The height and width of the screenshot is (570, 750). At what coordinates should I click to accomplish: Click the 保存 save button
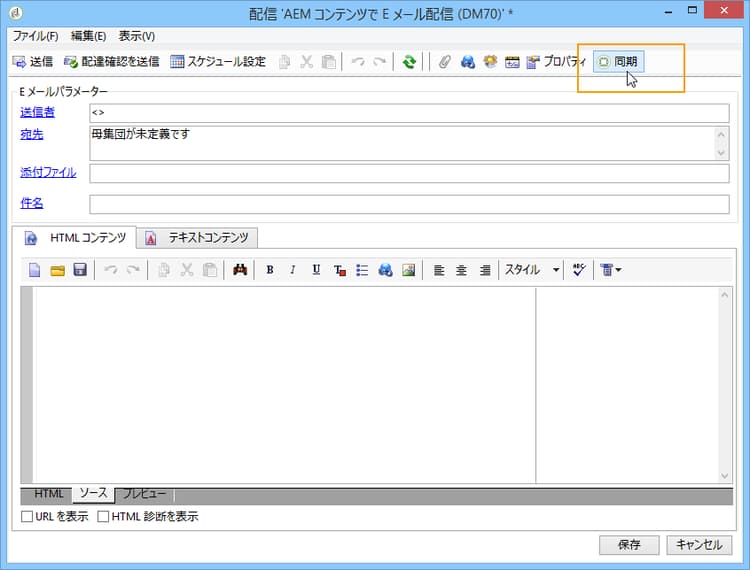click(x=629, y=545)
